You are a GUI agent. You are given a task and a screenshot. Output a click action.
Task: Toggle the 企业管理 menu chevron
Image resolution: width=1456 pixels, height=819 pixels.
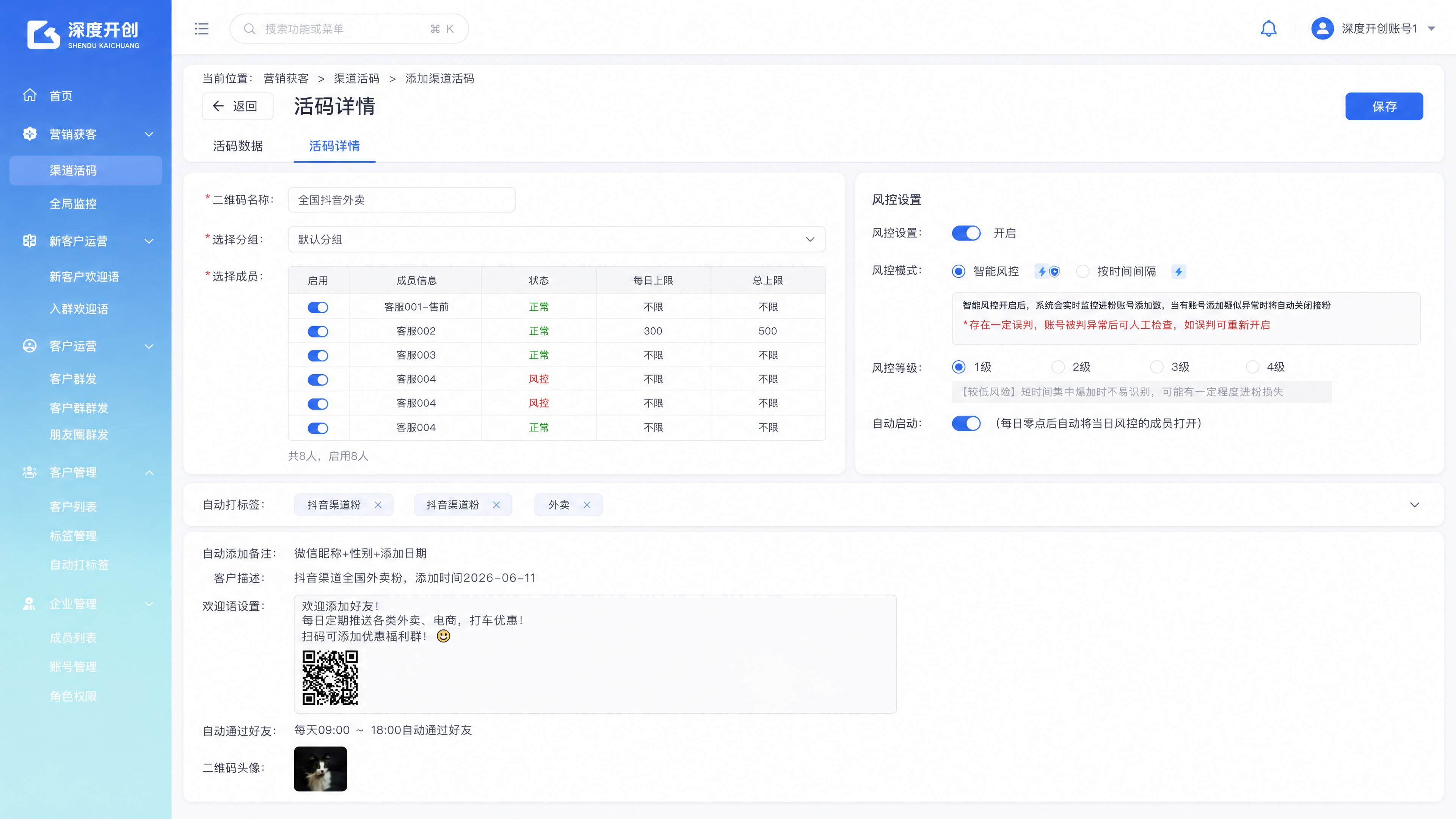[149, 604]
